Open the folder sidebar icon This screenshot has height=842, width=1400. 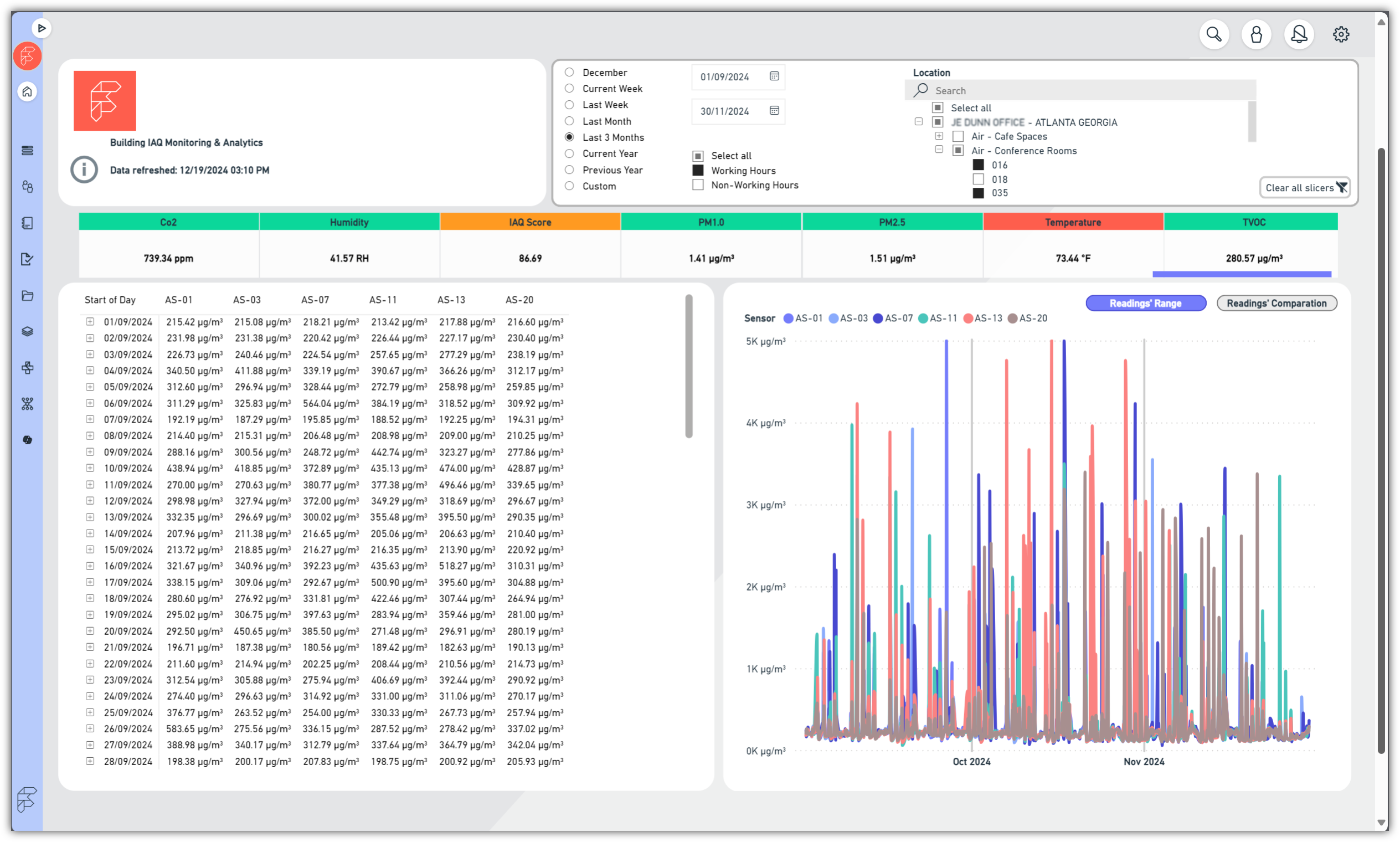27,296
